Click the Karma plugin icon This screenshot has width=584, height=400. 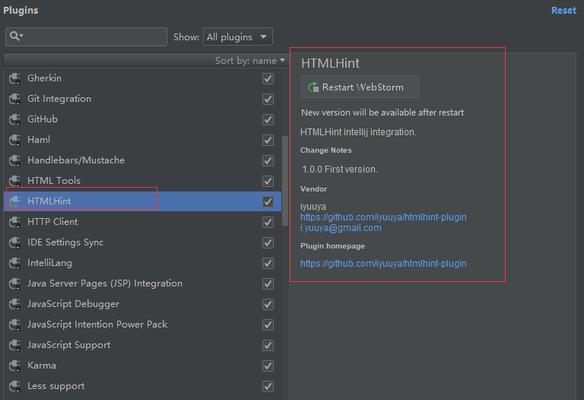(x=15, y=365)
